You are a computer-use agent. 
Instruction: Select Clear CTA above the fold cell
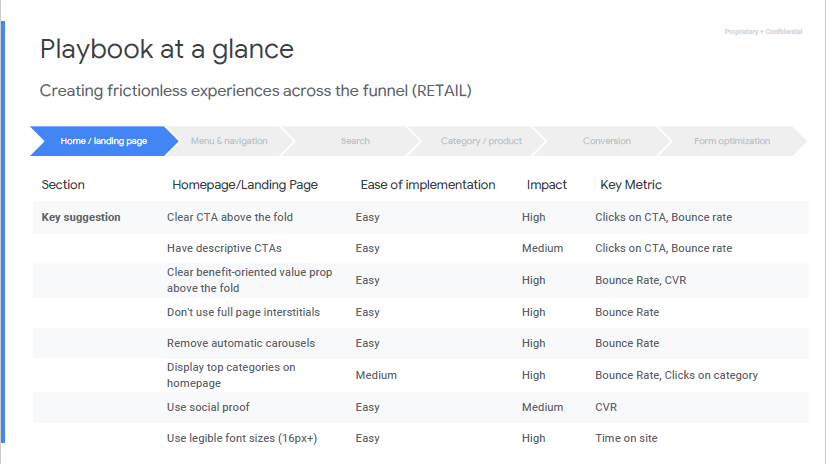click(230, 217)
